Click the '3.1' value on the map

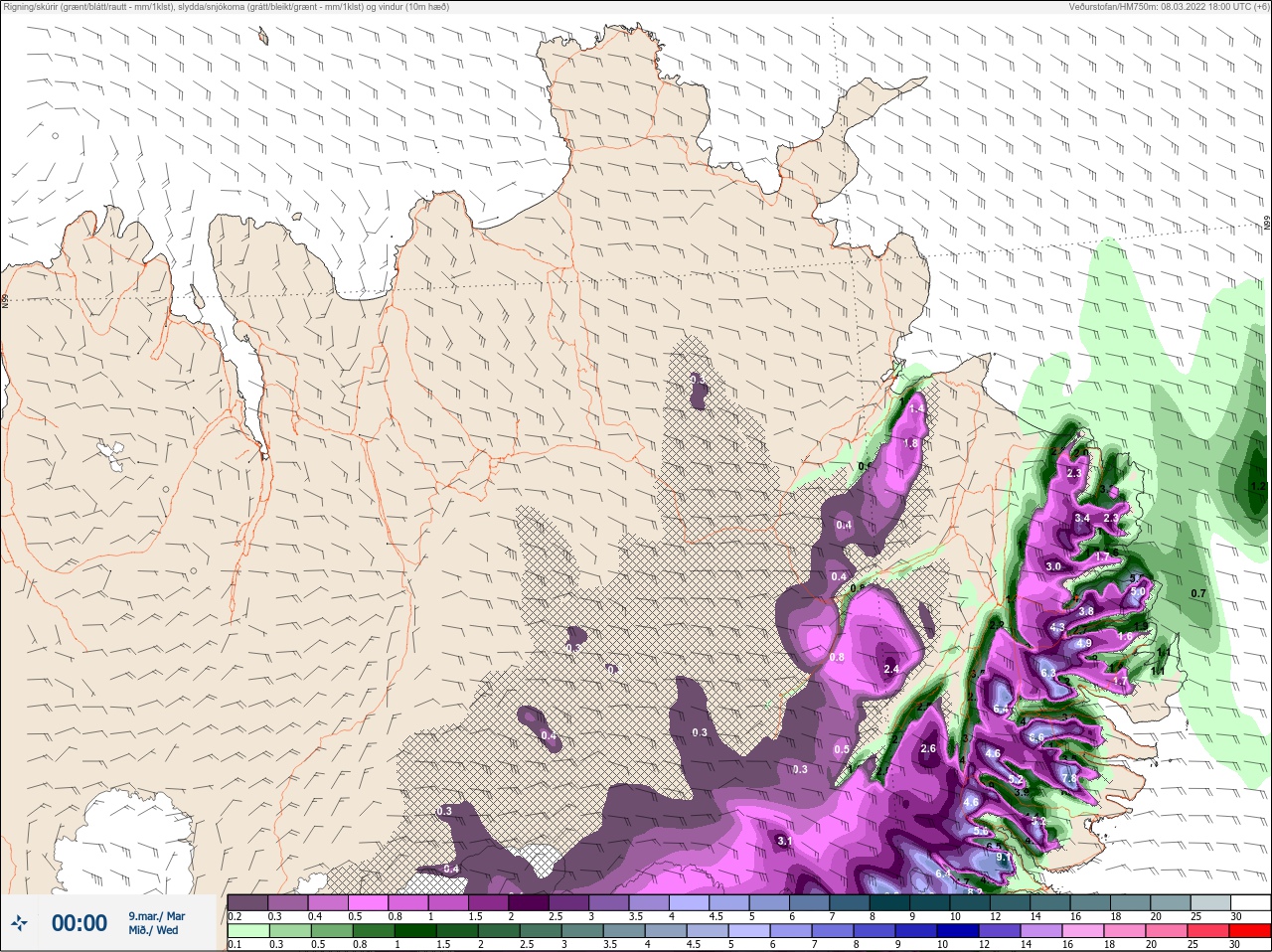784,841
